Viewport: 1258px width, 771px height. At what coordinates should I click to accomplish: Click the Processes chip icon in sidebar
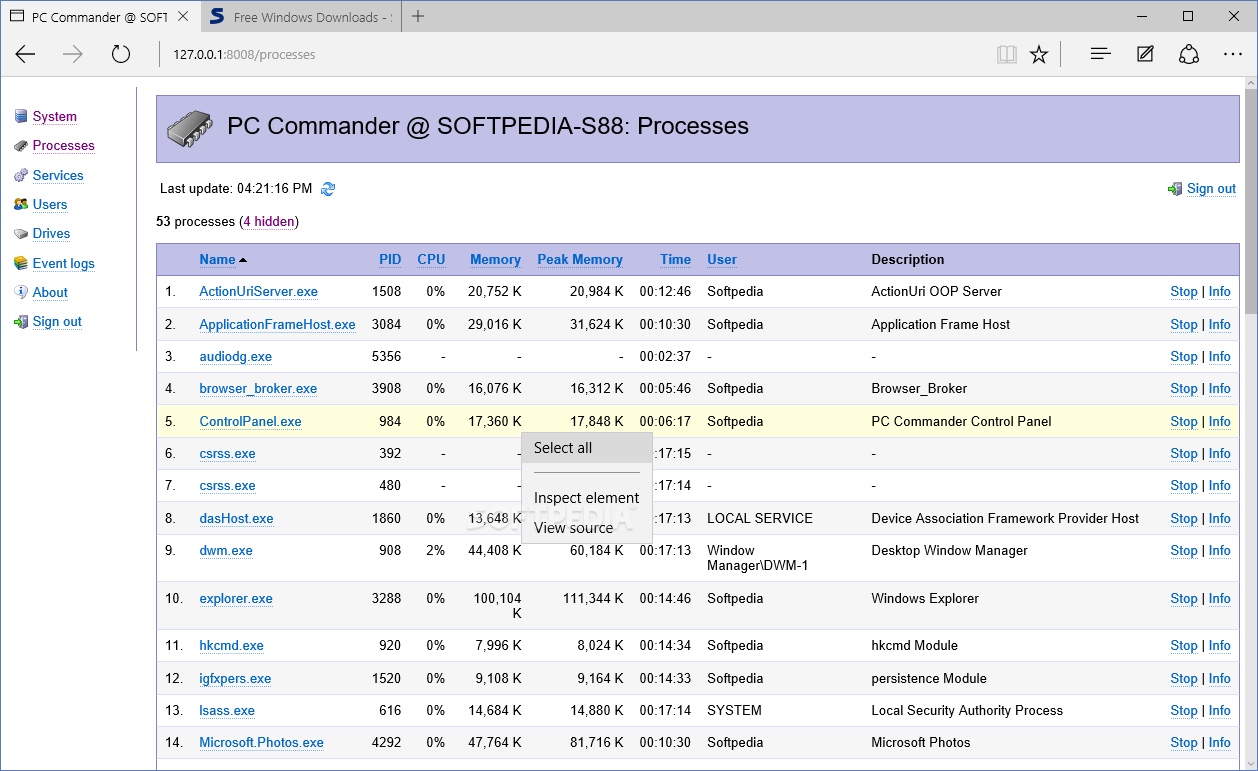click(21, 146)
